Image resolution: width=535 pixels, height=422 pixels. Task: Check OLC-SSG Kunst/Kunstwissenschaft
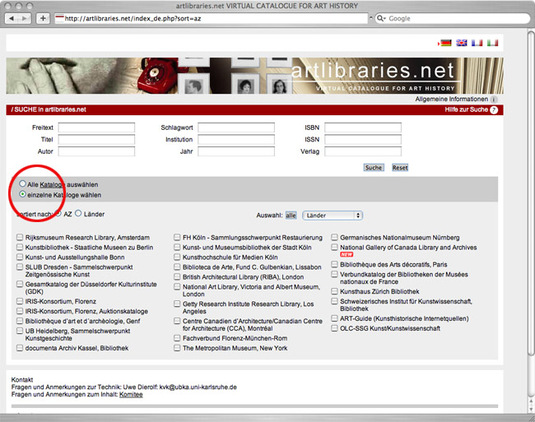[x=335, y=328]
